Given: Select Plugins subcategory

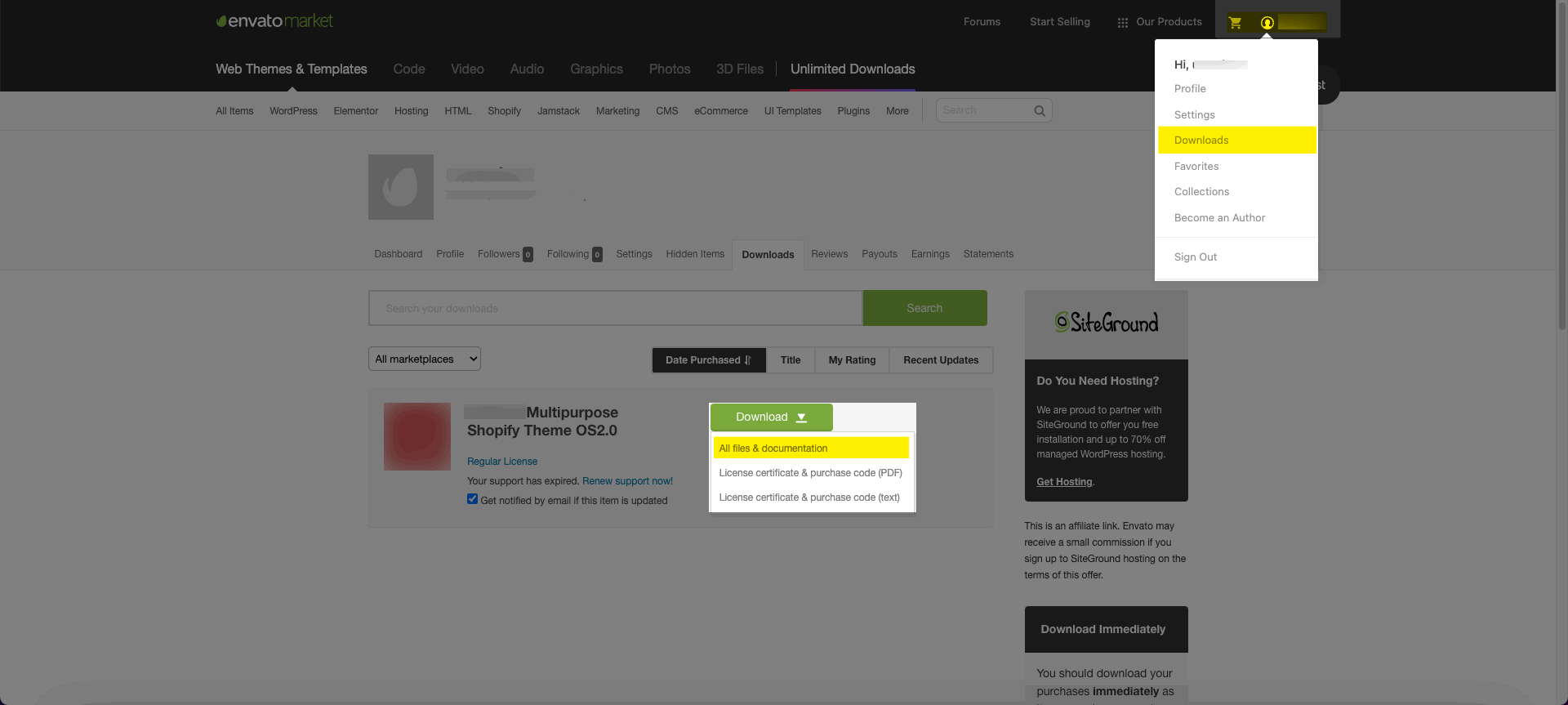Looking at the screenshot, I should (853, 111).
